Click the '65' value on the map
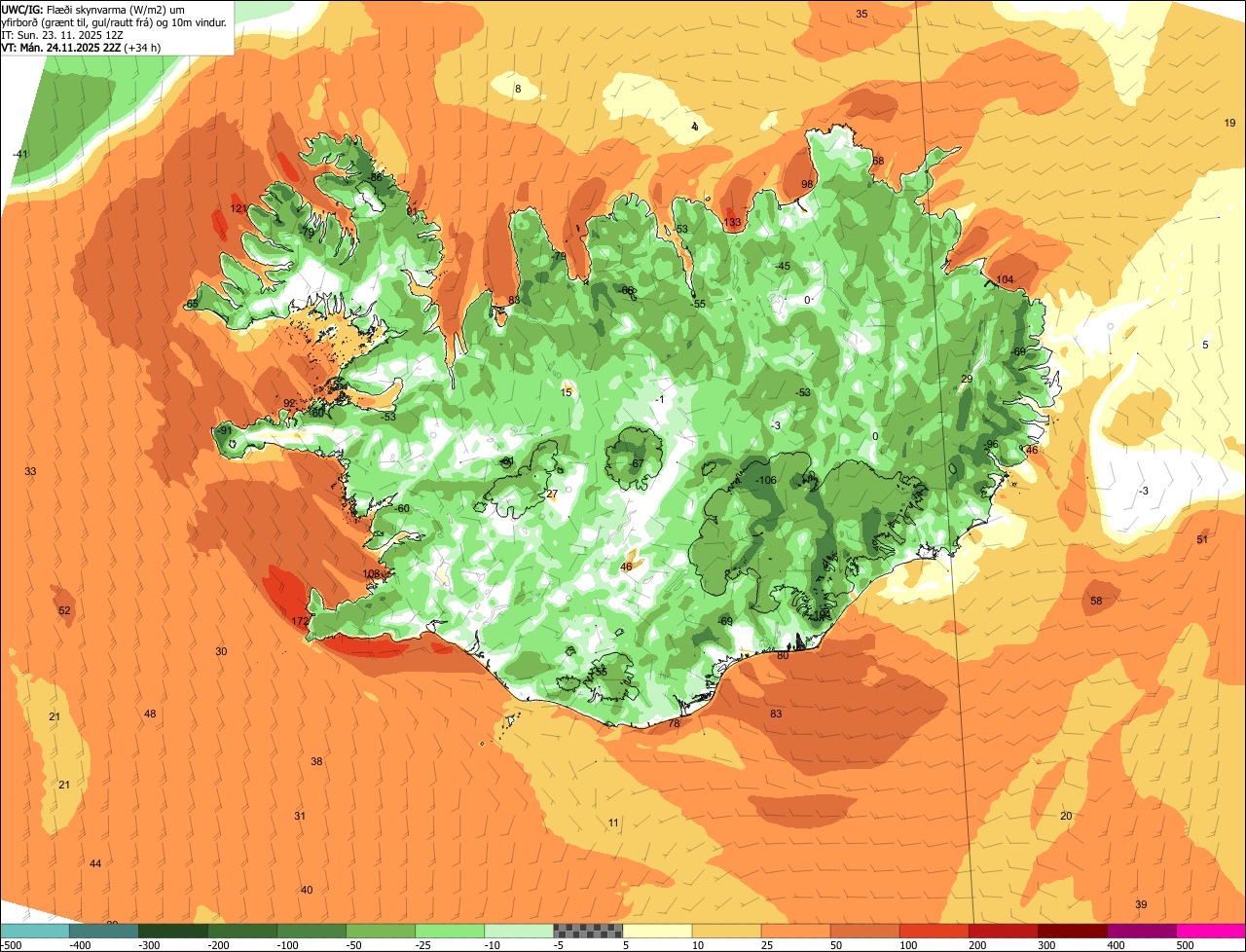This screenshot has height=952, width=1246. click(192, 304)
